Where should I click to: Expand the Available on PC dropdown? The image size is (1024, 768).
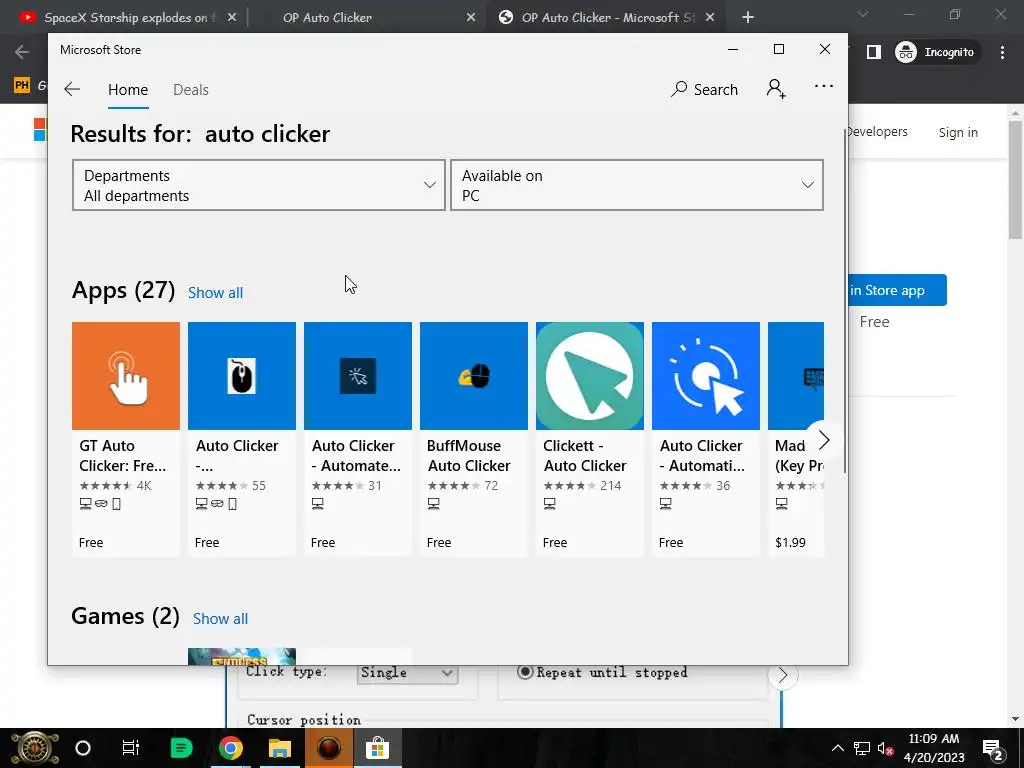tap(637, 185)
